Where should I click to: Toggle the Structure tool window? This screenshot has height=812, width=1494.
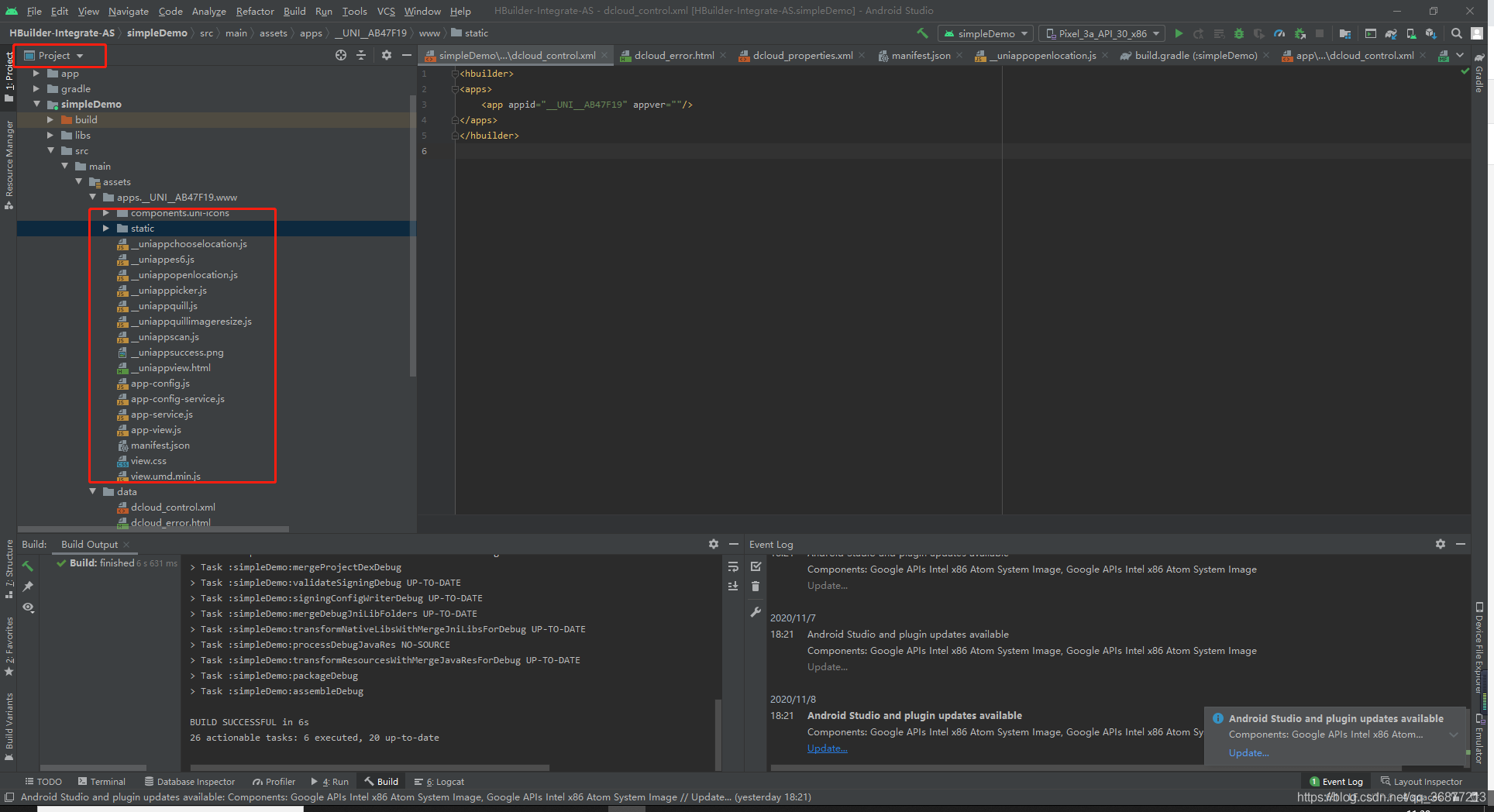pos(9,569)
